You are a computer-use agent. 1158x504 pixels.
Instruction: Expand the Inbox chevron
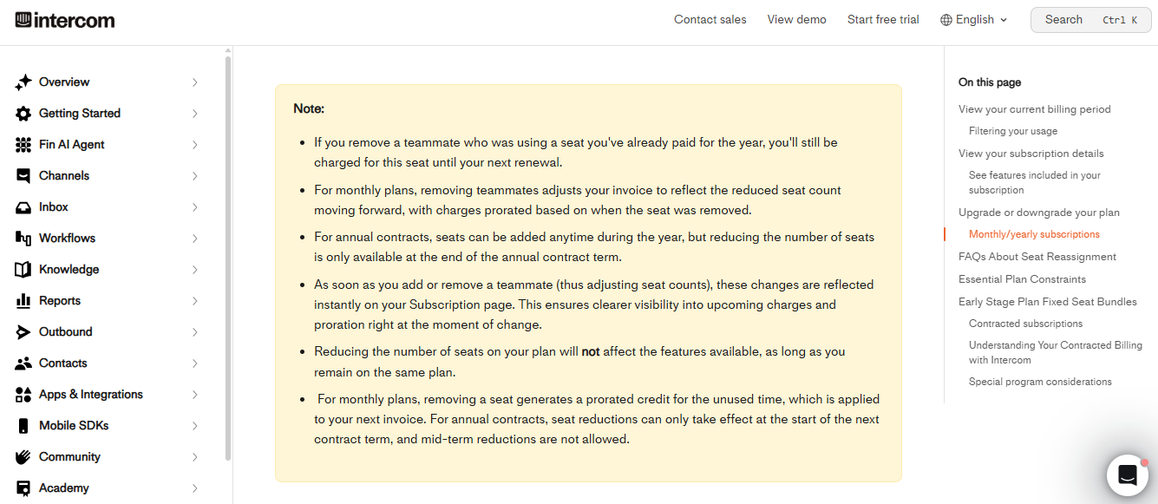pos(195,208)
